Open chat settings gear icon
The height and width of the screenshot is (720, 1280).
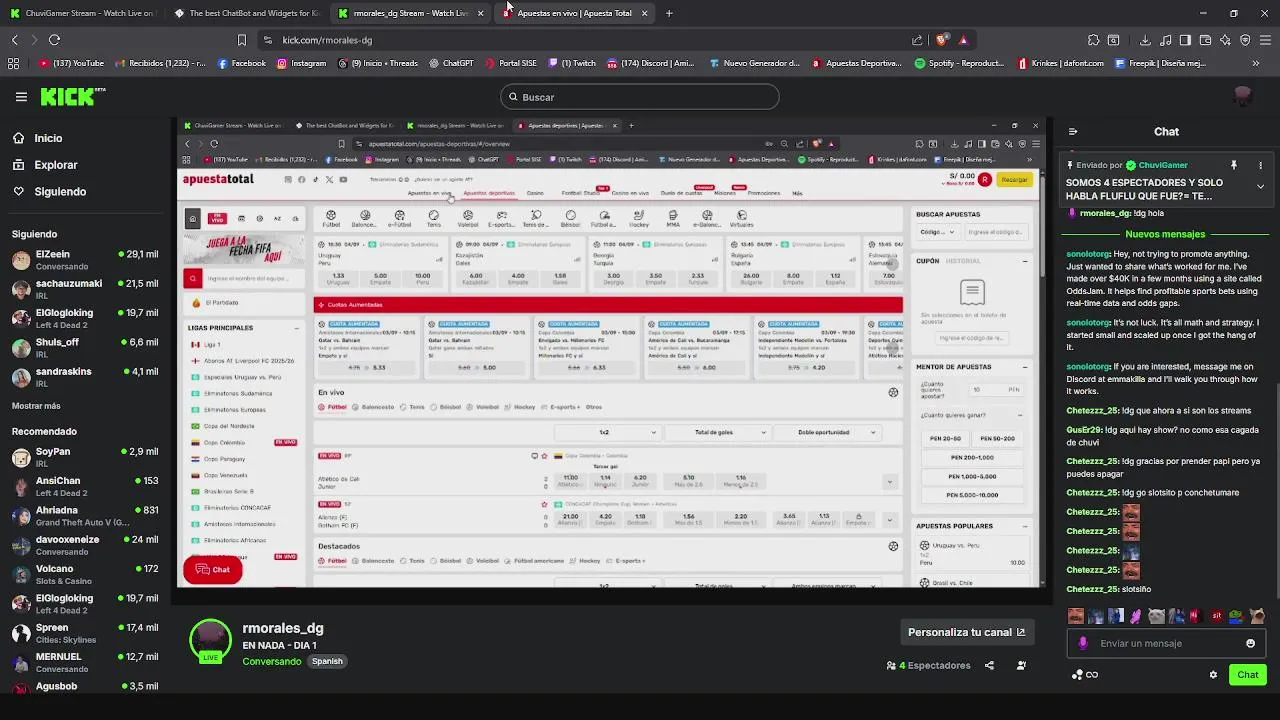[x=1213, y=674]
